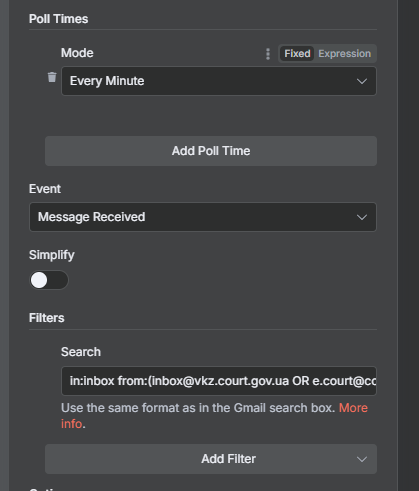Open the Message Received event dropdown
This screenshot has height=491, width=419.
203,217
